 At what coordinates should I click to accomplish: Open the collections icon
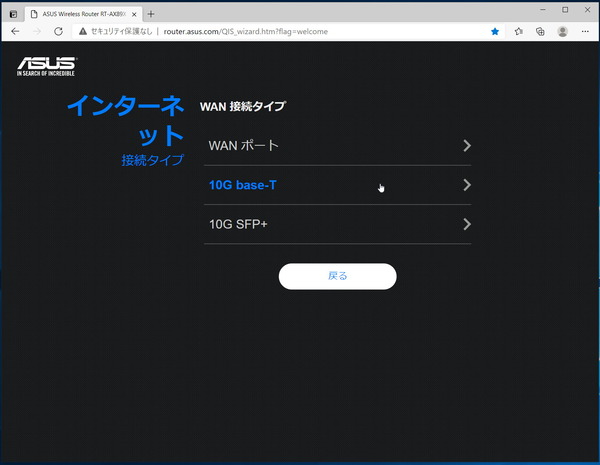540,32
